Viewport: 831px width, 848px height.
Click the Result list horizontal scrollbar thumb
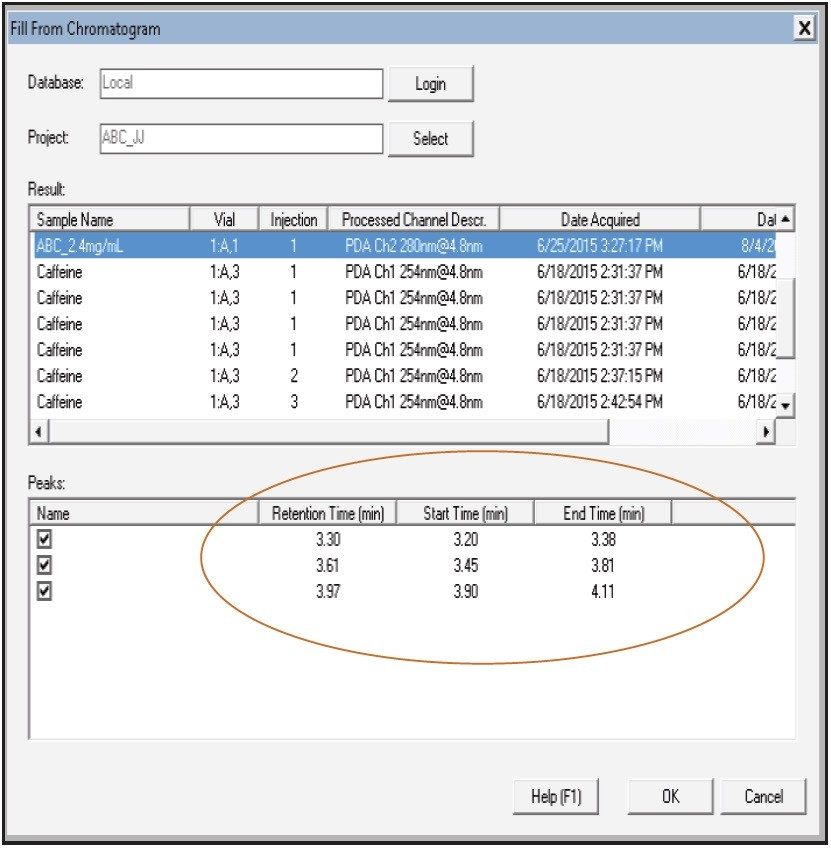click(x=329, y=432)
